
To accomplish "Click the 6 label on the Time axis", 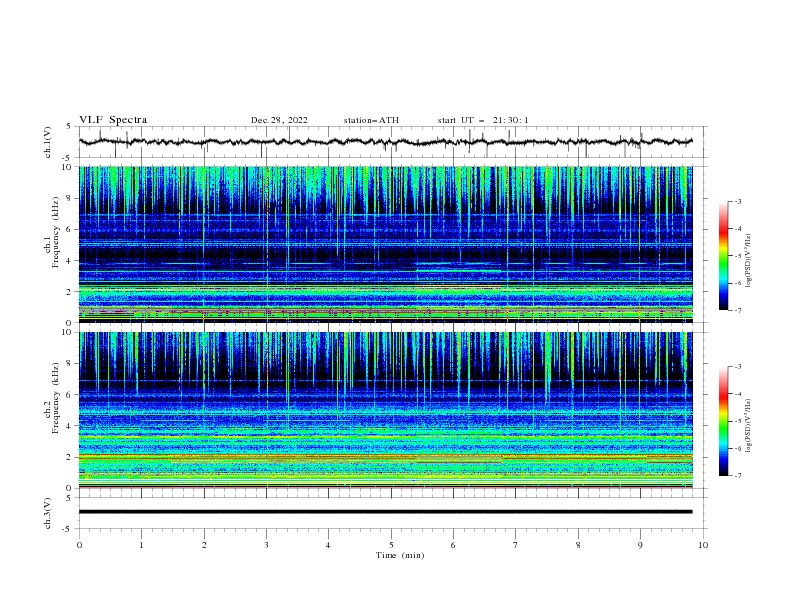I will click(x=453, y=545).
